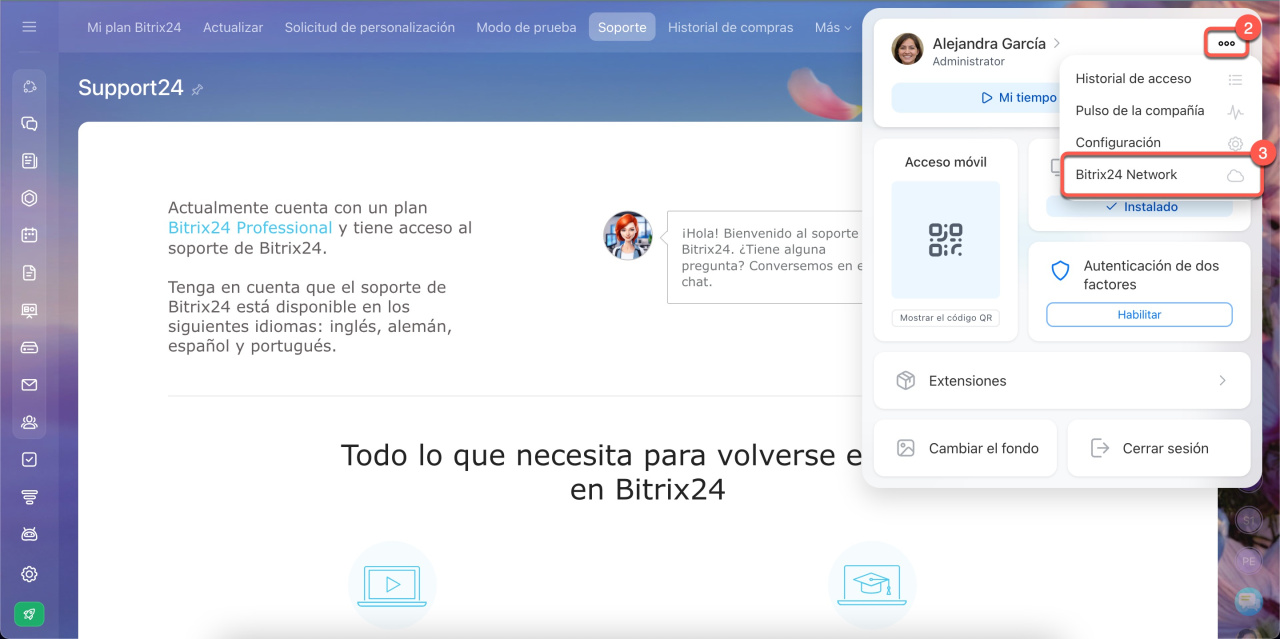Viewport: 1280px width, 639px height.
Task: Open the three-dots menu in profile card
Action: [x=1226, y=44]
